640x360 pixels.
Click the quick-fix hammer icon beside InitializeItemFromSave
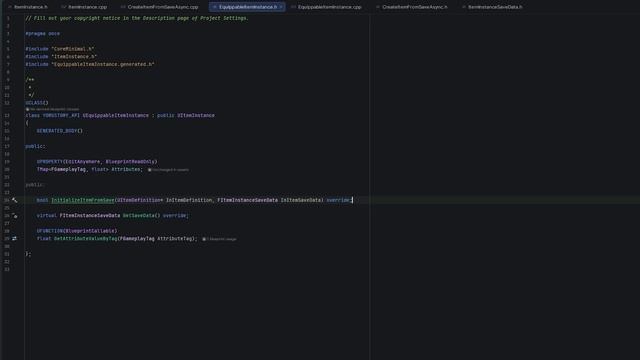pos(15,200)
